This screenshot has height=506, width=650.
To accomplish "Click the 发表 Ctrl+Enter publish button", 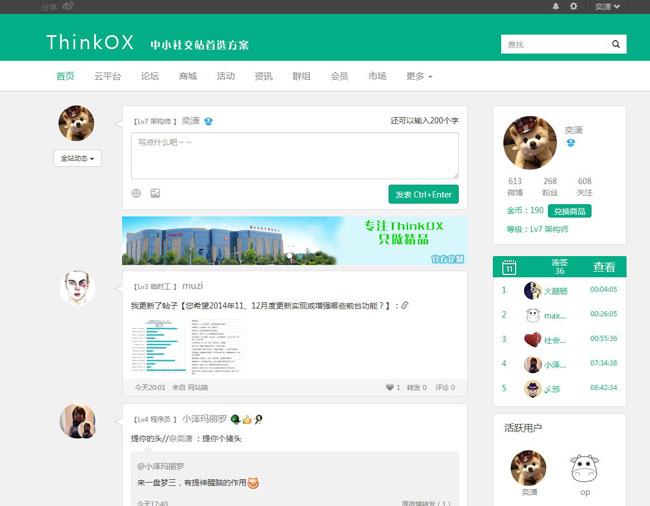I will tap(423, 194).
